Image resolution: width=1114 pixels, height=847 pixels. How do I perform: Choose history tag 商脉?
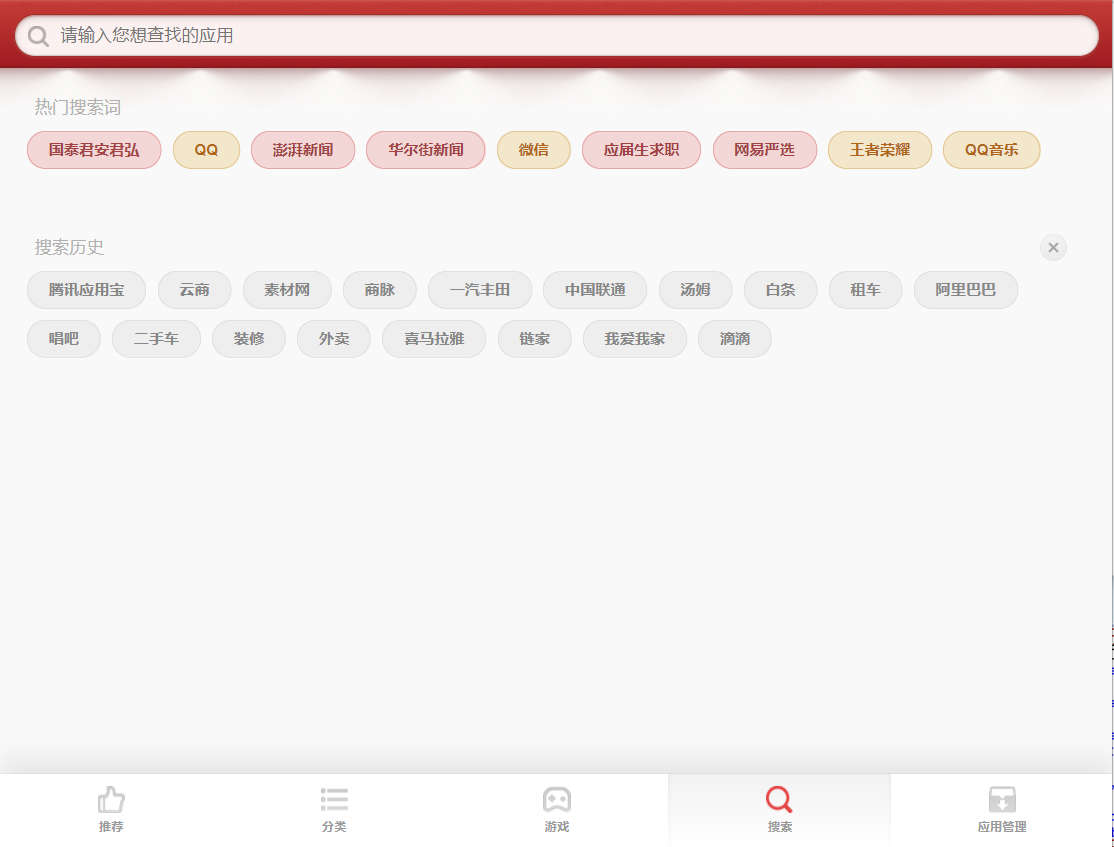tap(379, 290)
